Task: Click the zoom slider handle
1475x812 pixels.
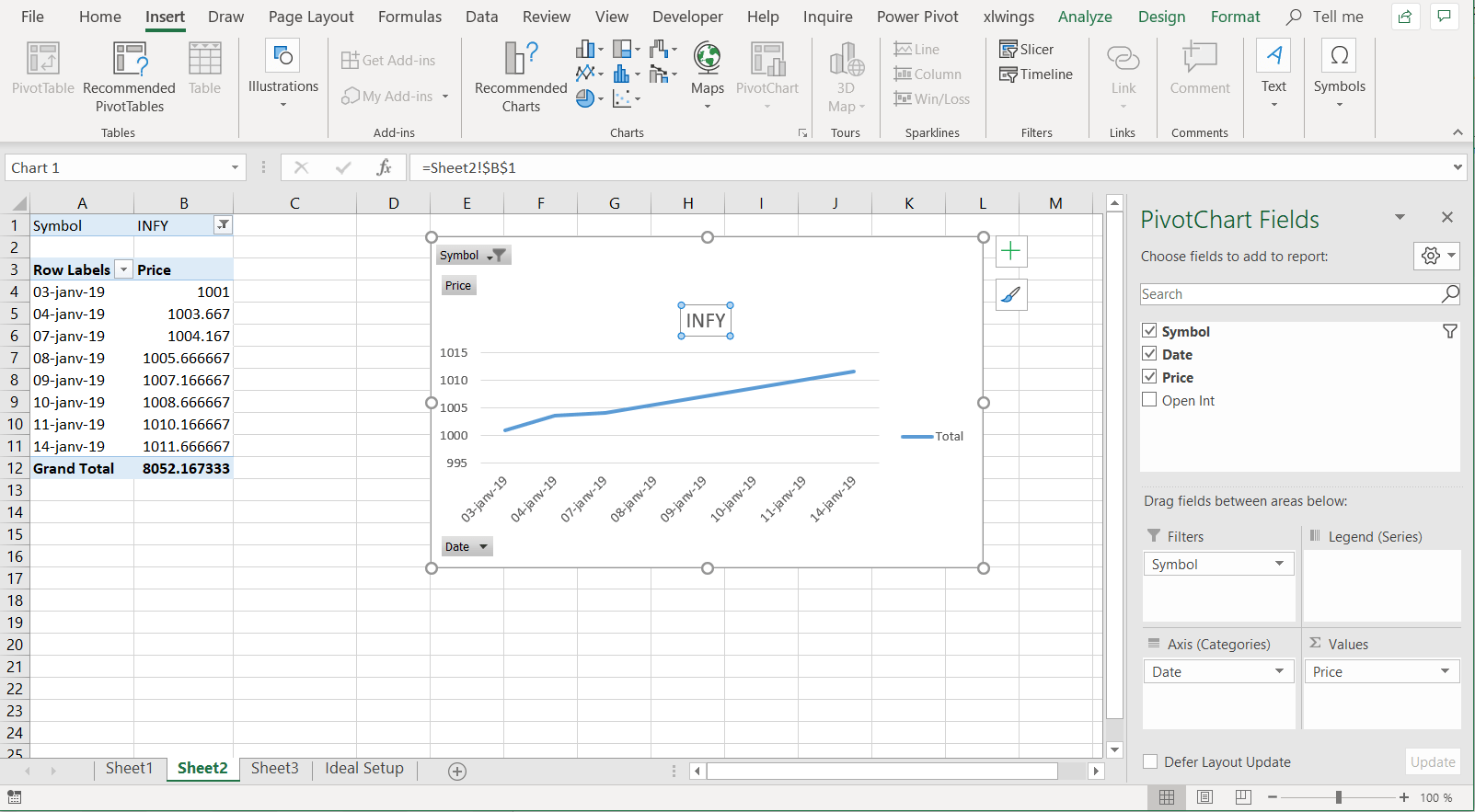Action: (1339, 797)
